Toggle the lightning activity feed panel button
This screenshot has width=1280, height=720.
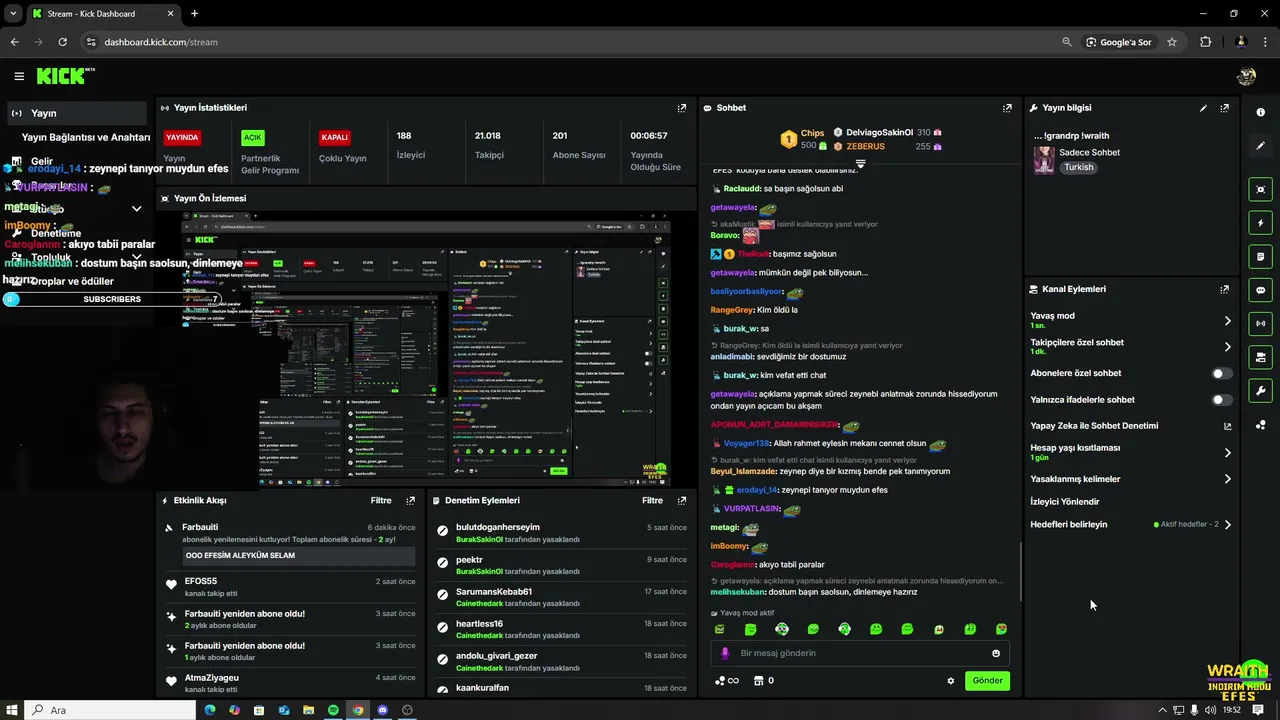pyautogui.click(x=1260, y=223)
